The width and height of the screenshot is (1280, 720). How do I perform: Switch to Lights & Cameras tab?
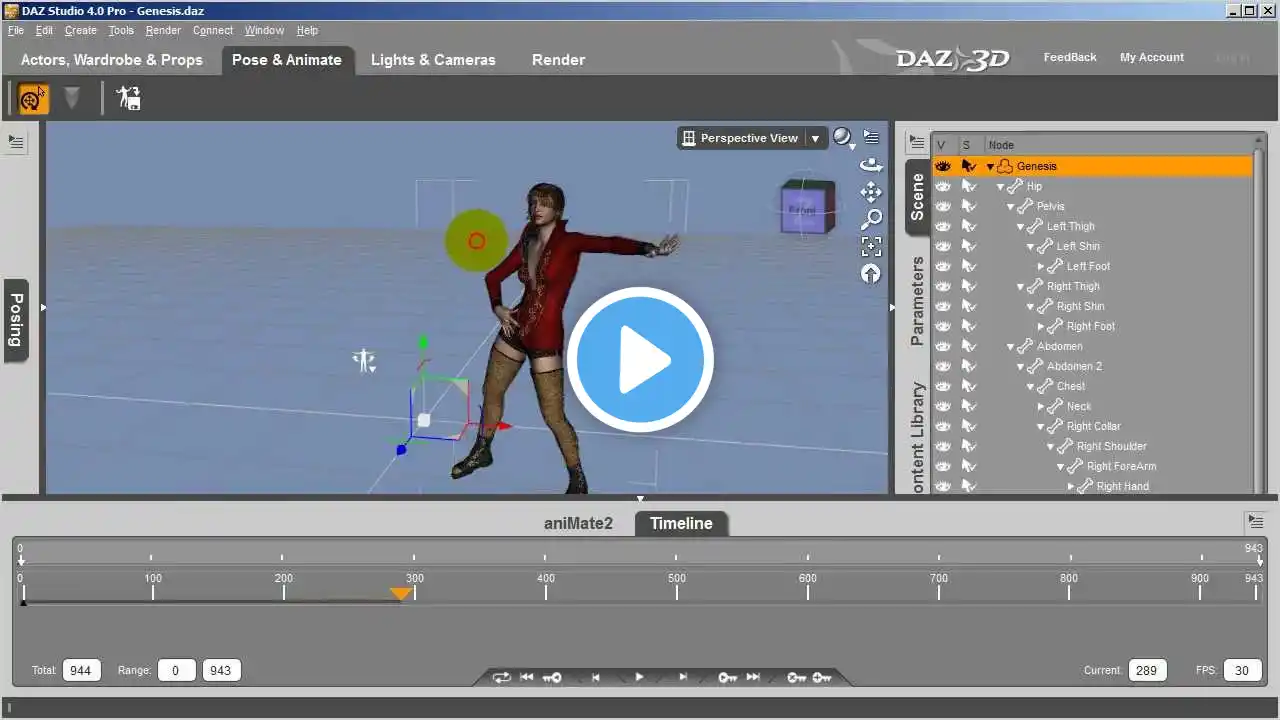(433, 60)
